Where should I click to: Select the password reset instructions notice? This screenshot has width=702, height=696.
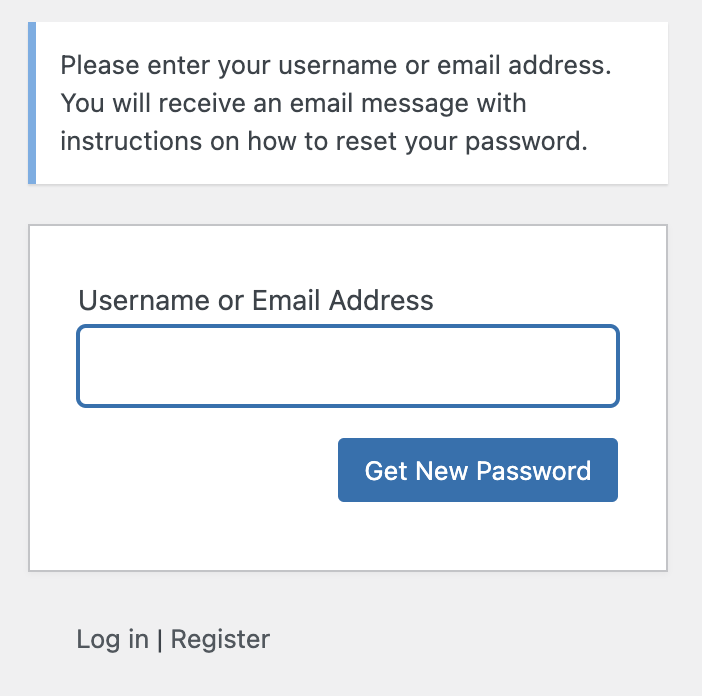(x=348, y=103)
